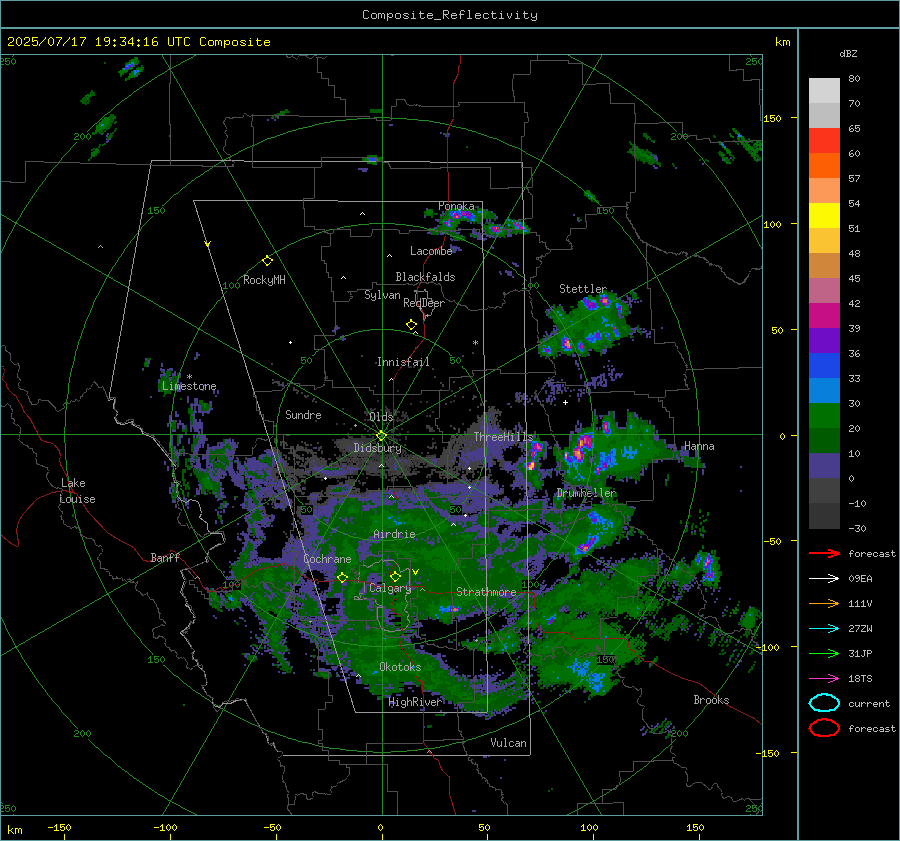Click the white asterisk marker east of Innisfail
900x841 pixels.
tap(475, 343)
